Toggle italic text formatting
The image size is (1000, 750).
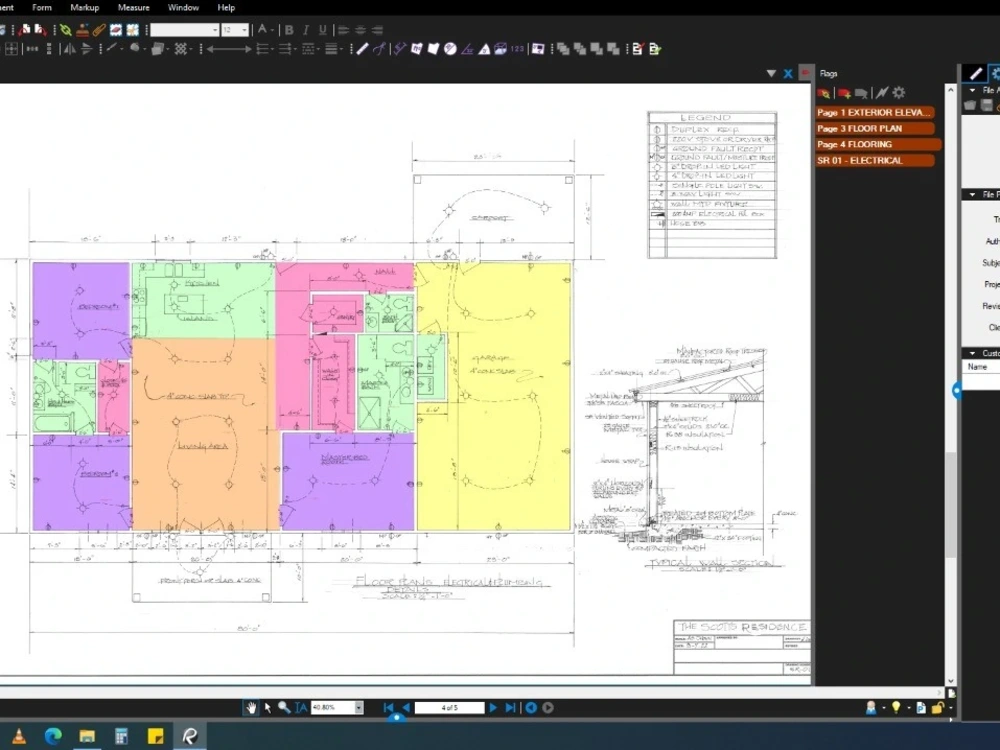click(x=306, y=30)
